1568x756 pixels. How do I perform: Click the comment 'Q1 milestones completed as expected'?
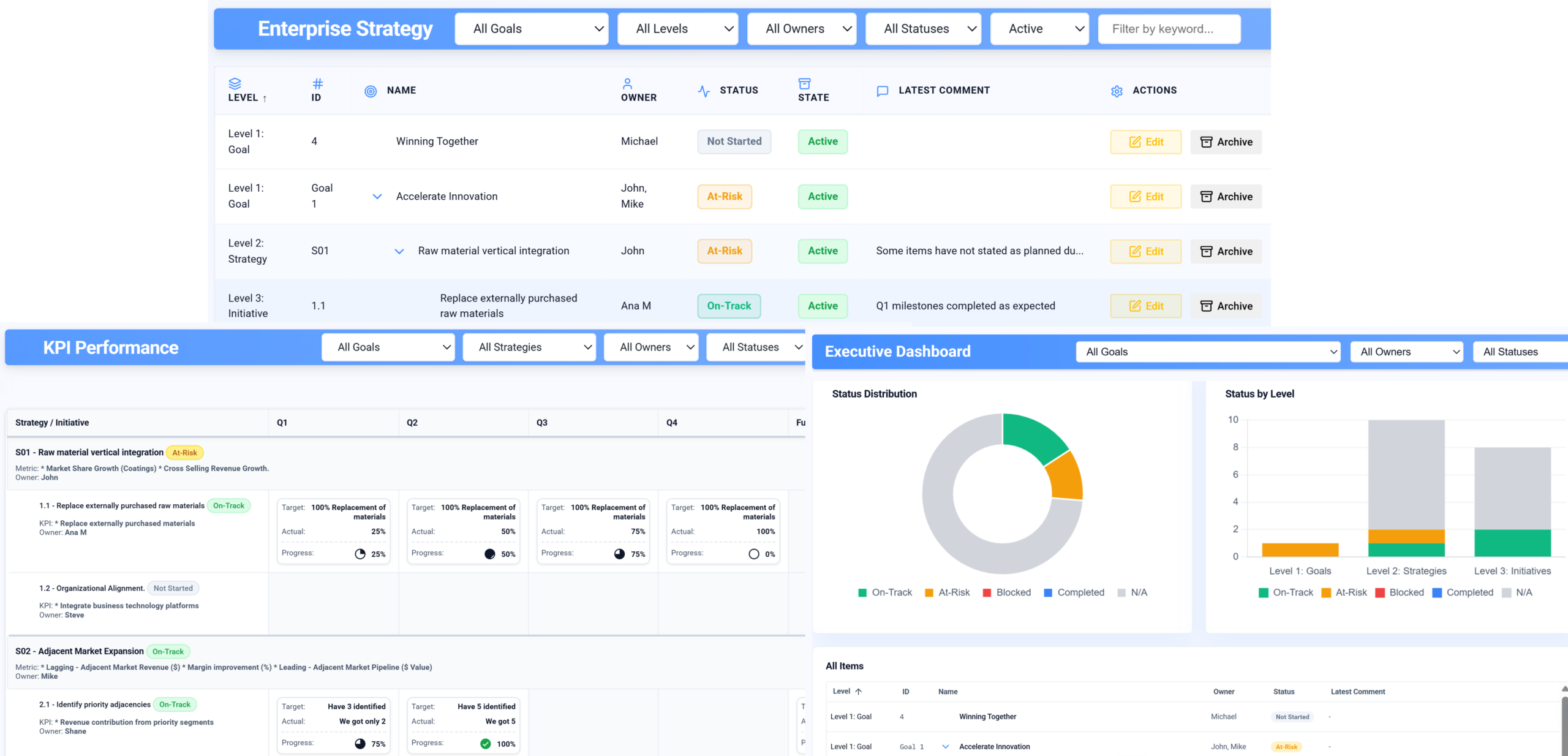pos(965,306)
